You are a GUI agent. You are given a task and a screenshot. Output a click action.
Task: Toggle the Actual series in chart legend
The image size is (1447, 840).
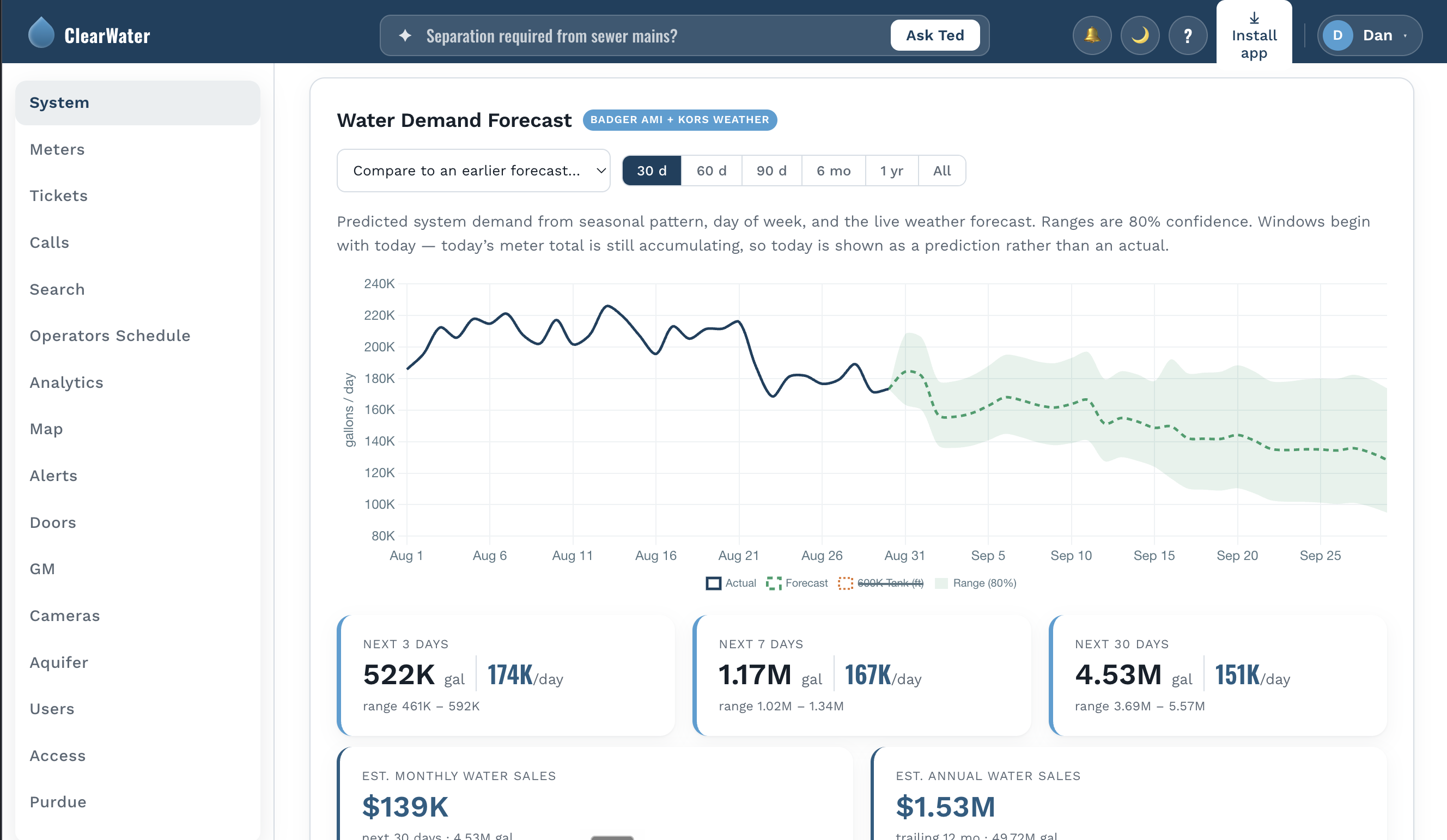pos(731,583)
